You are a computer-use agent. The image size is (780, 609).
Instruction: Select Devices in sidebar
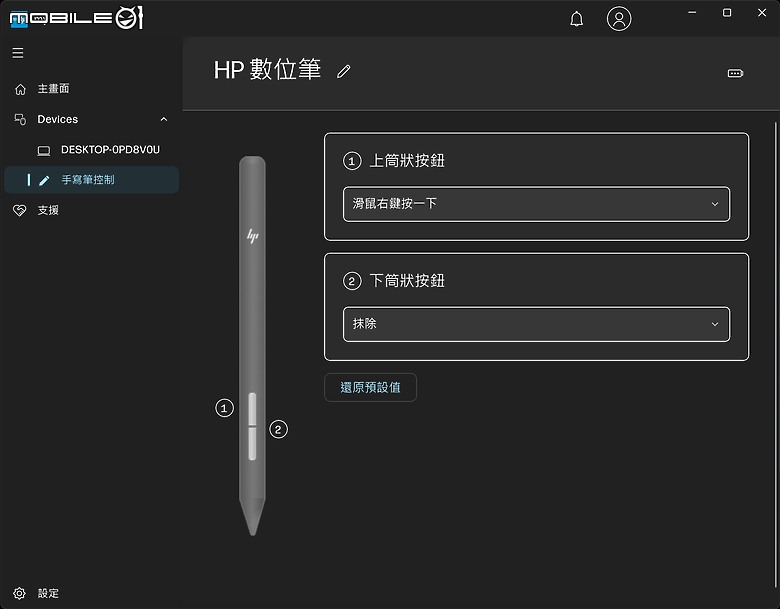(57, 119)
